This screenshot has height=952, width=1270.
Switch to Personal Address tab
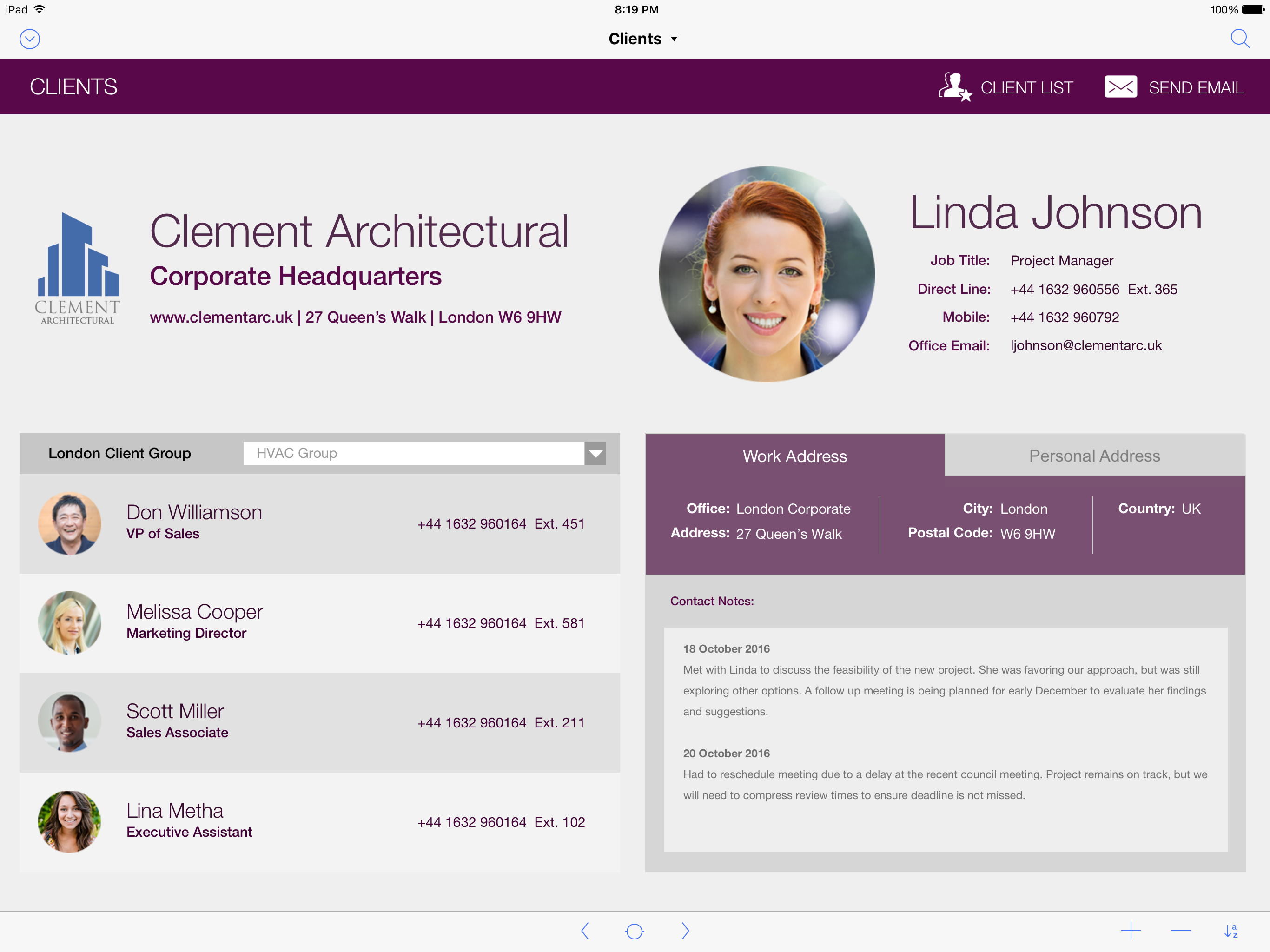tap(1094, 456)
